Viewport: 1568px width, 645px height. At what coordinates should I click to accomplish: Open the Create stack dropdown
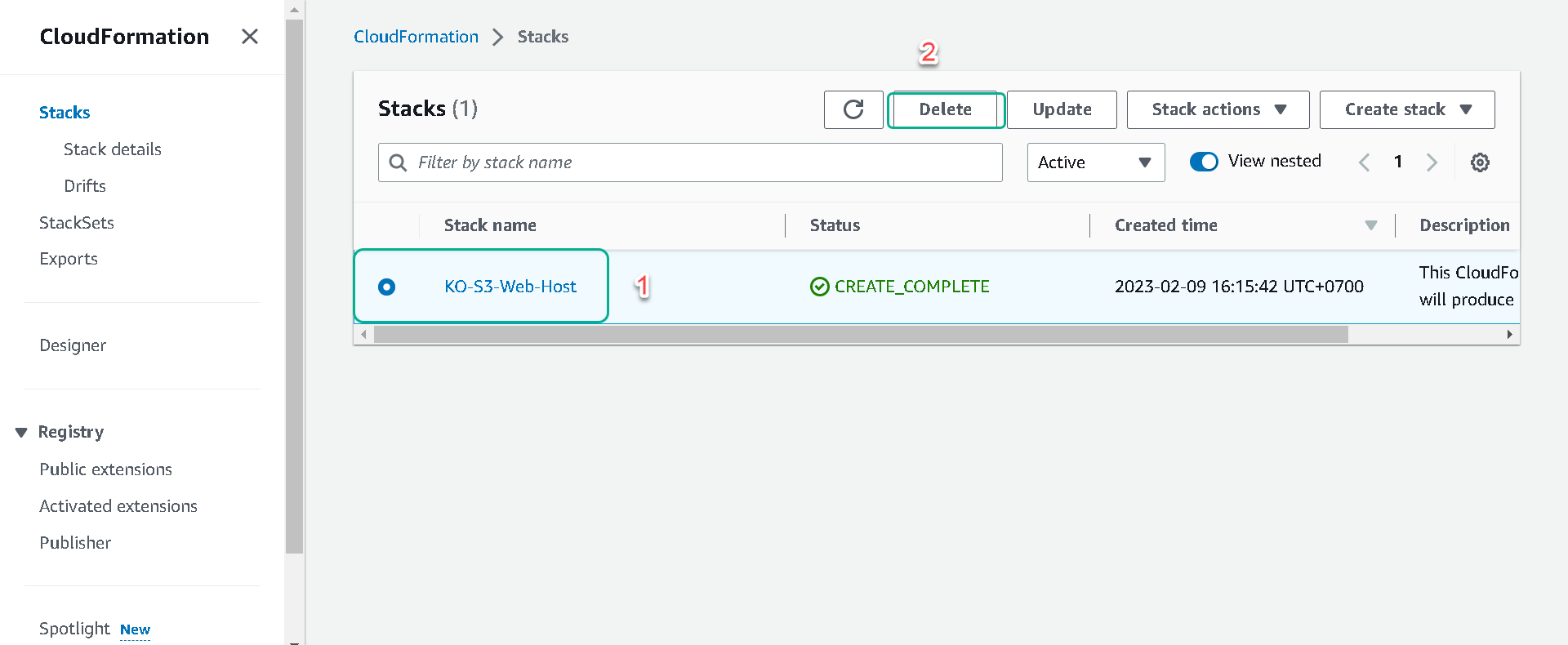(1407, 109)
